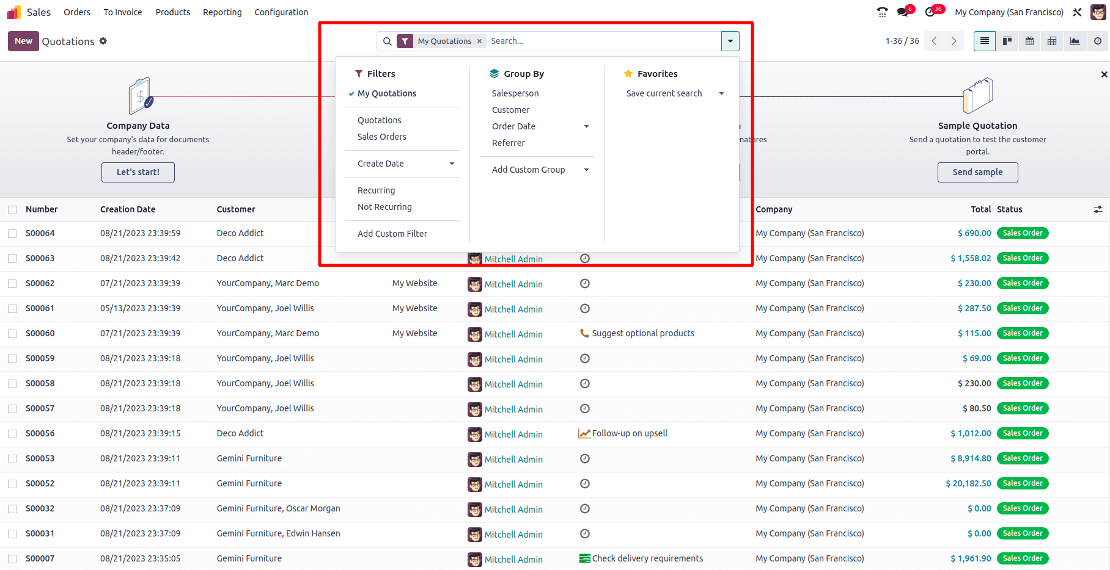Collapse the search options toggle arrow

731,41
